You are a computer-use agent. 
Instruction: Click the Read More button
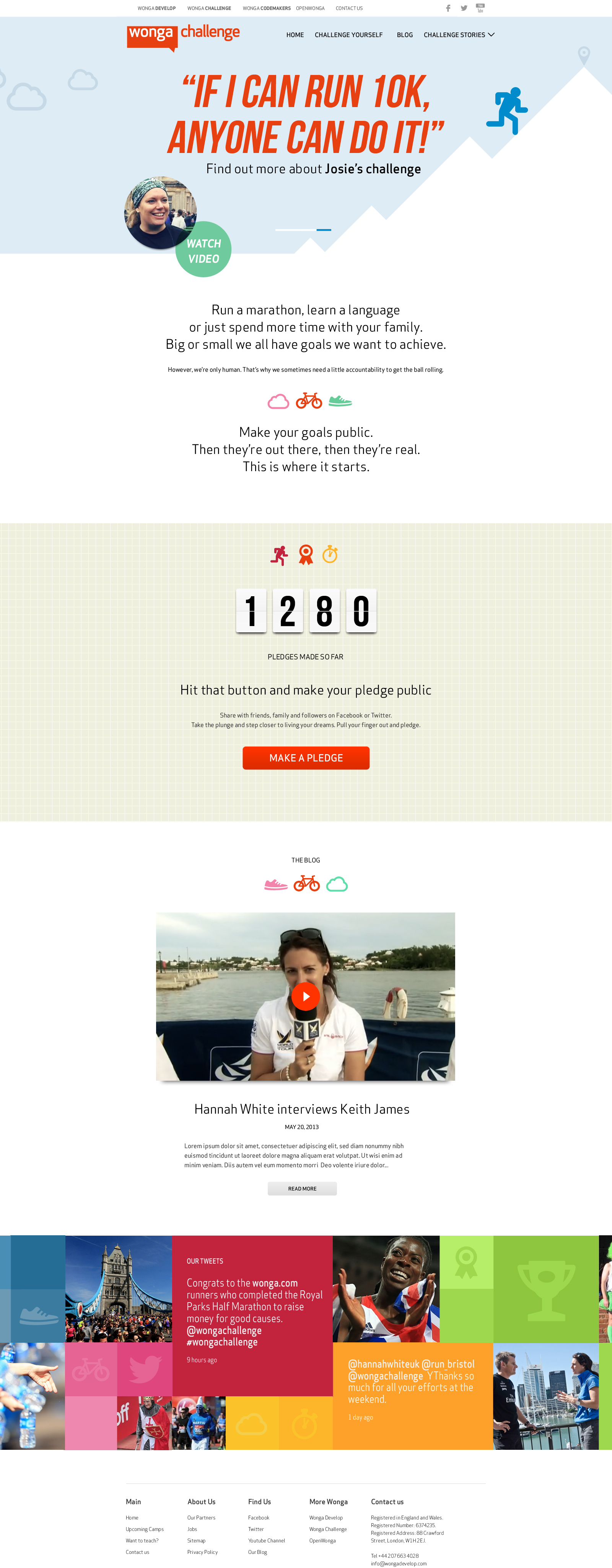[x=302, y=1189]
